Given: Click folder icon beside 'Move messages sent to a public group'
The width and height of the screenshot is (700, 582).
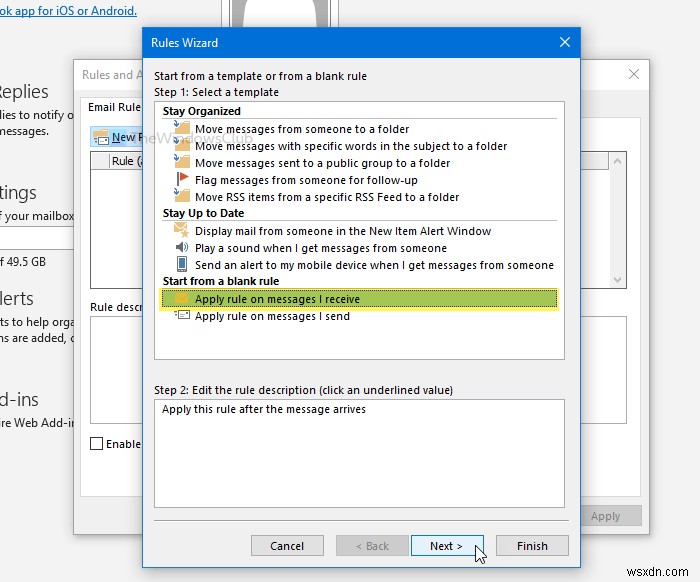Looking at the screenshot, I should point(182,161).
